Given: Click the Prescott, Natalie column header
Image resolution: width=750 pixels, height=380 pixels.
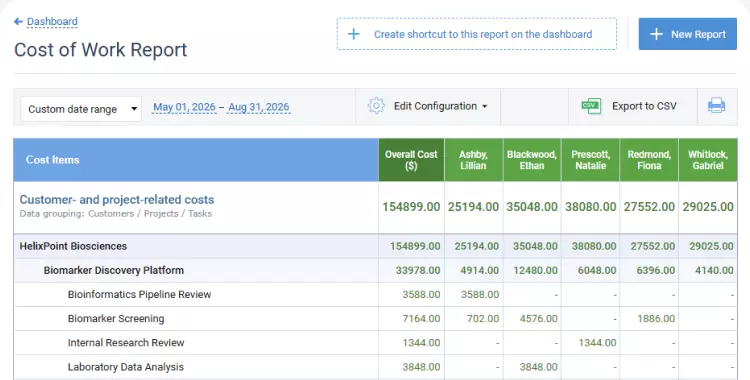Looking at the screenshot, I should click(590, 160).
